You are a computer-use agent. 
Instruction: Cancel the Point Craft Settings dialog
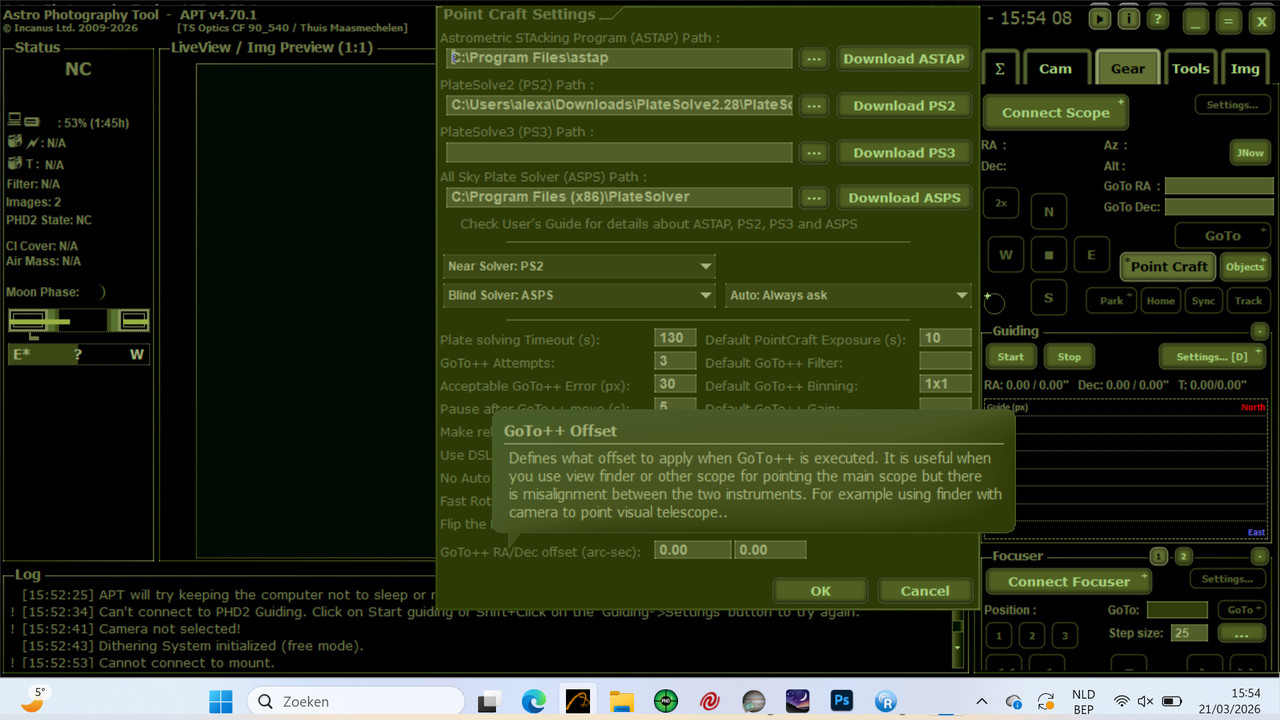pos(925,591)
